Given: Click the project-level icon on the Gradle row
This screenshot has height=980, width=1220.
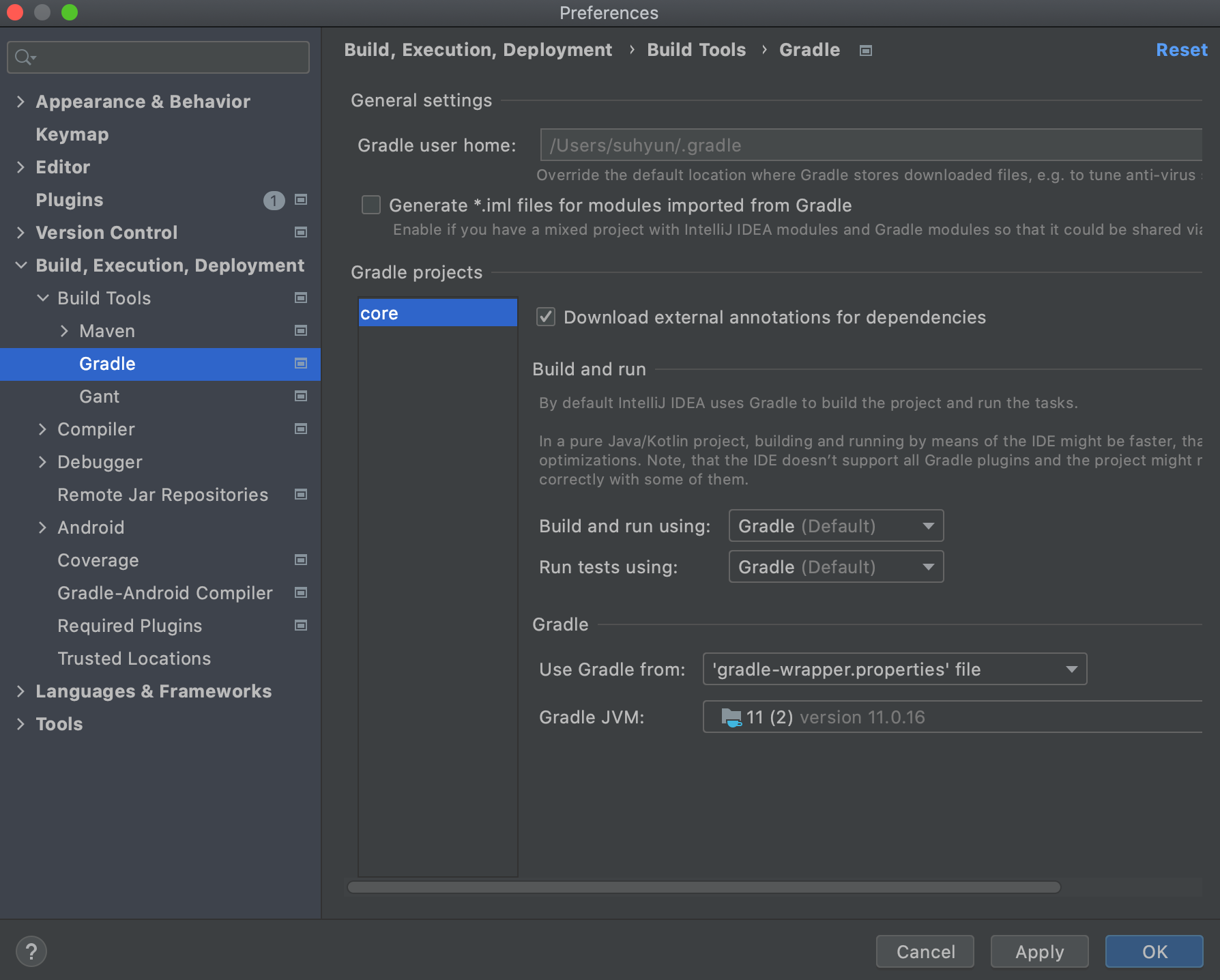Looking at the screenshot, I should (x=301, y=364).
